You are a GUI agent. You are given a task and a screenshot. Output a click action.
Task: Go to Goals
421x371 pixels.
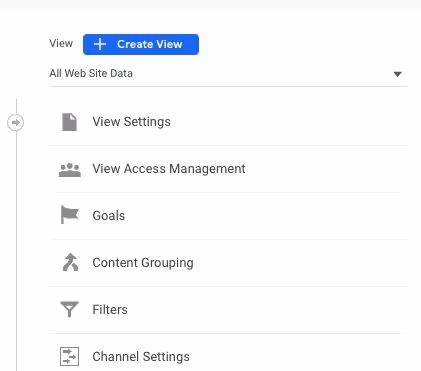click(109, 216)
